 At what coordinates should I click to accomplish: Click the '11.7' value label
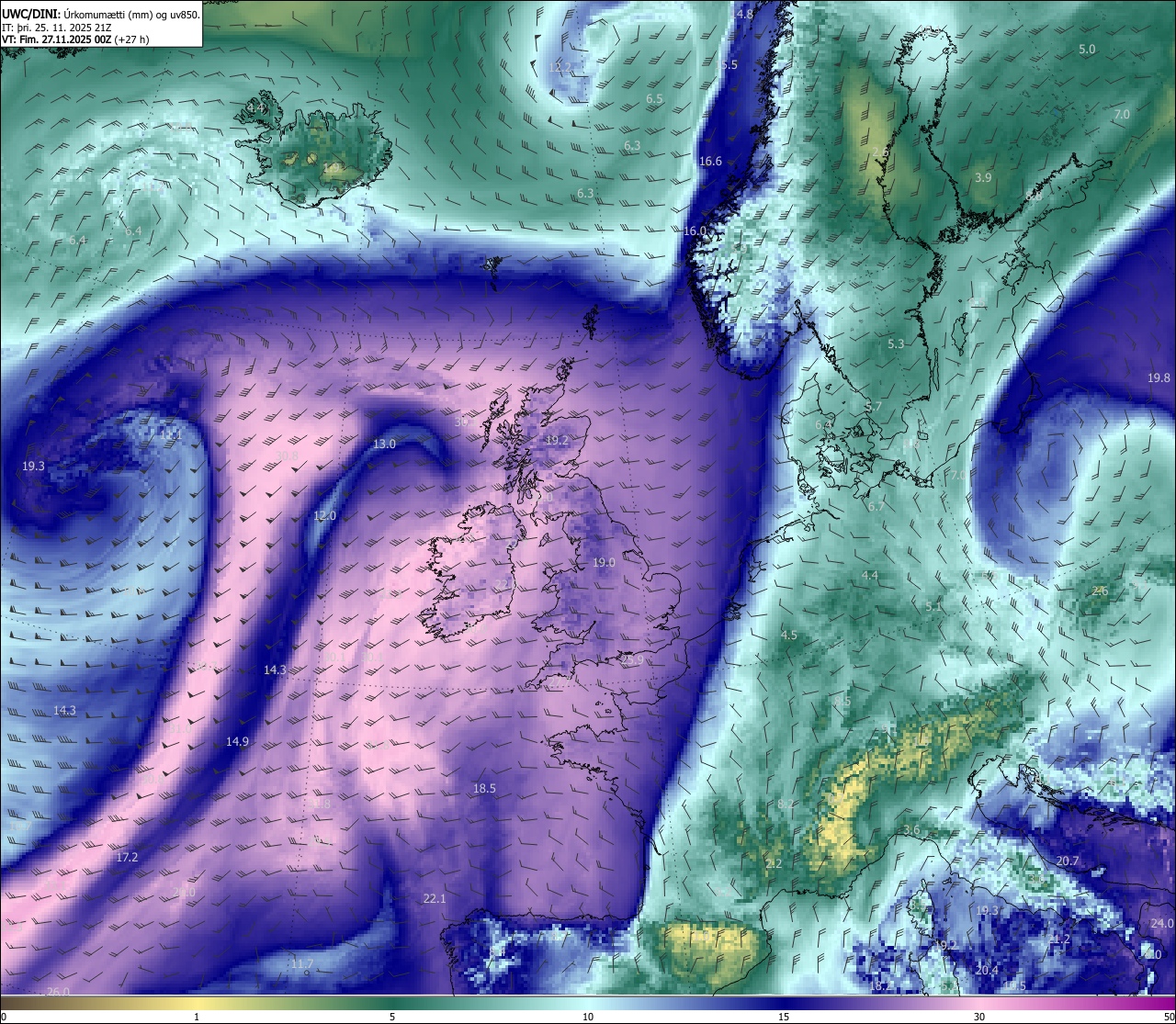coord(301,963)
